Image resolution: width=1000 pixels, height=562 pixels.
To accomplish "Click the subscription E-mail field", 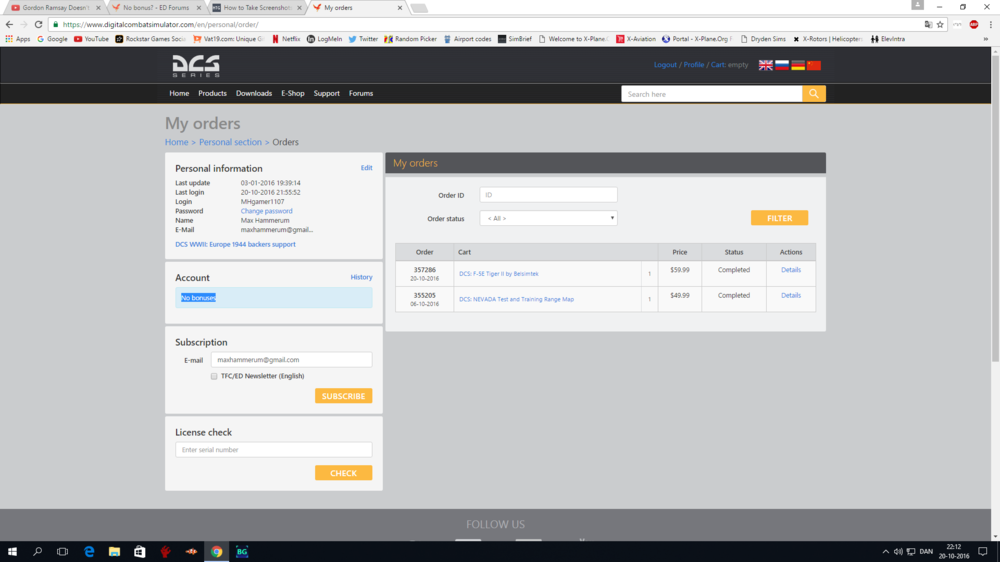I will pyautogui.click(x=291, y=360).
